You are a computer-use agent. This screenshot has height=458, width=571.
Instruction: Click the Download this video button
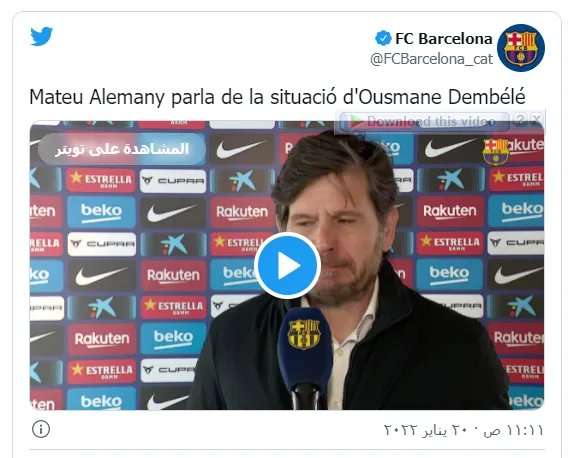pos(424,121)
